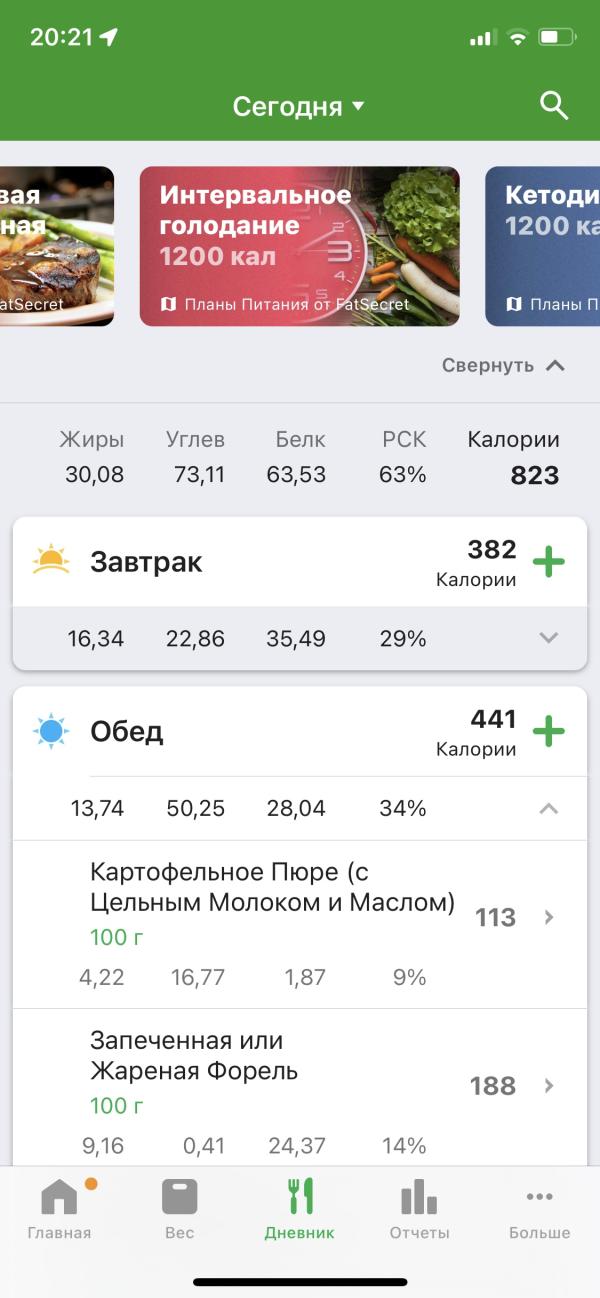Open the Больше three-dots icon
This screenshot has height=1298, width=600.
tap(539, 1196)
